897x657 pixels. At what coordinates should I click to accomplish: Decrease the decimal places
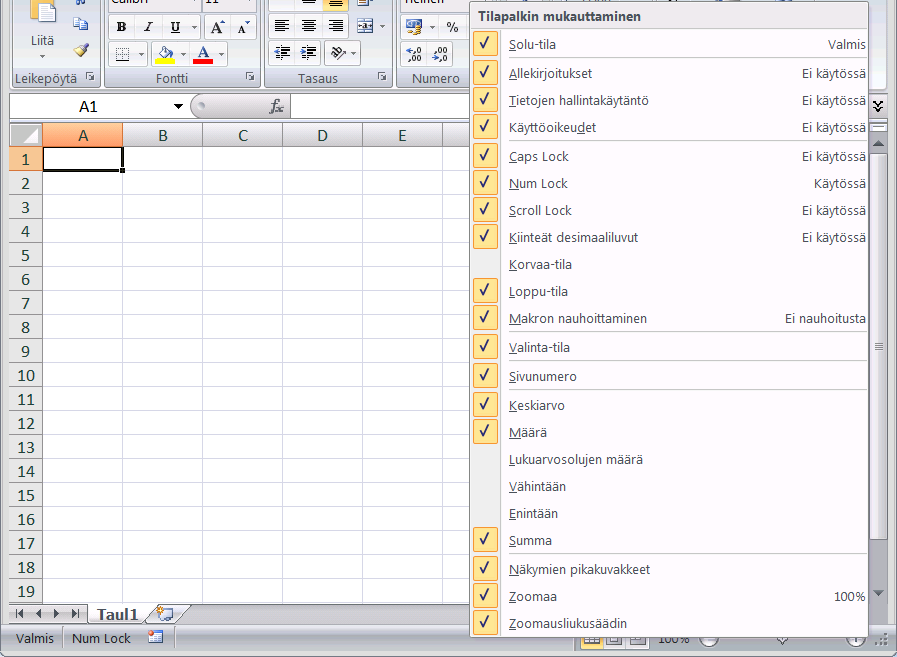440,54
